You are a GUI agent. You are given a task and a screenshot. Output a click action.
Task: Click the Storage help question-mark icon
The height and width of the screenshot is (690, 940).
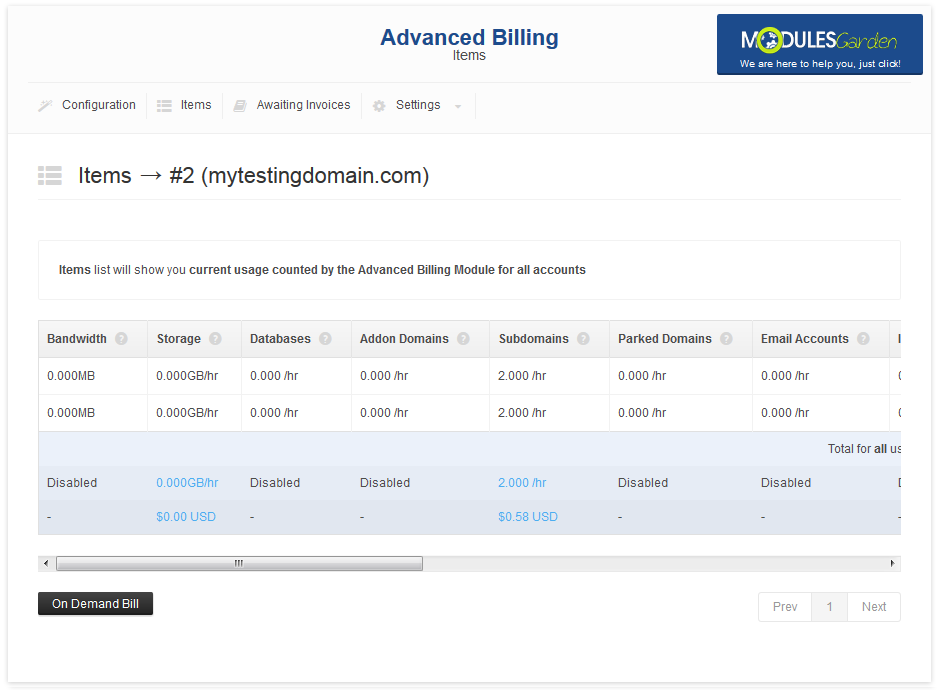[215, 339]
